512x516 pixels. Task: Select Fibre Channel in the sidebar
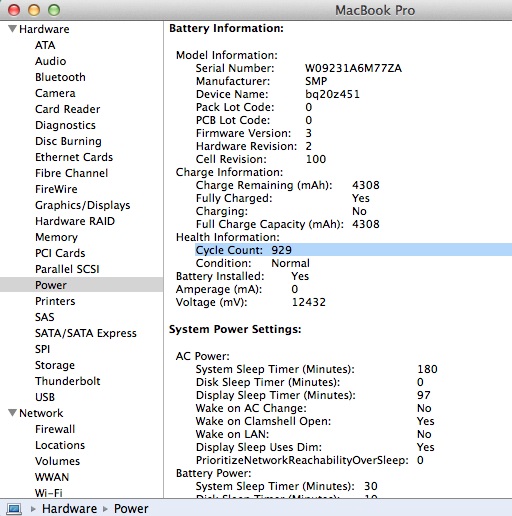coord(72,173)
